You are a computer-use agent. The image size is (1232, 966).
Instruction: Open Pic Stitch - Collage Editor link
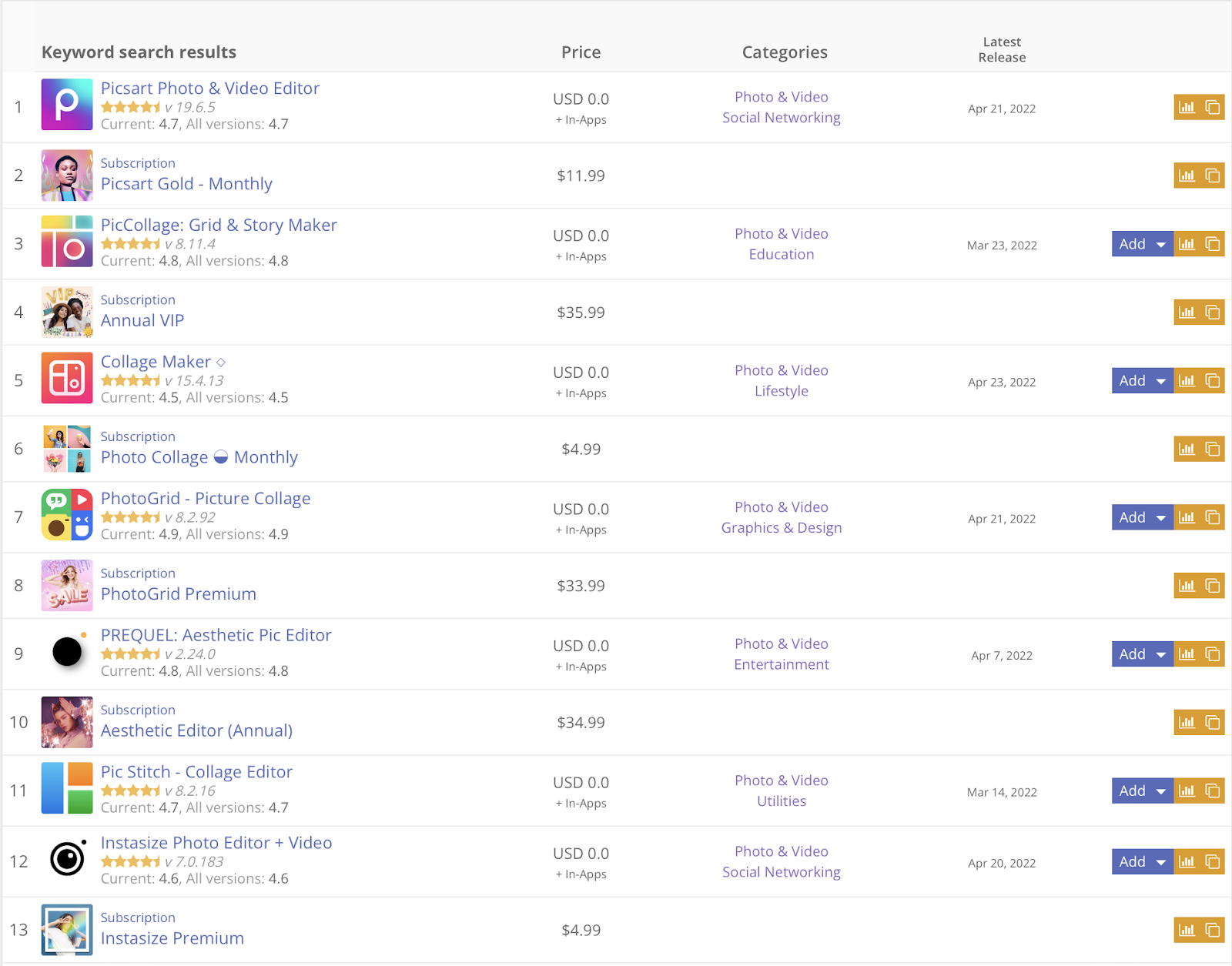pos(196,772)
